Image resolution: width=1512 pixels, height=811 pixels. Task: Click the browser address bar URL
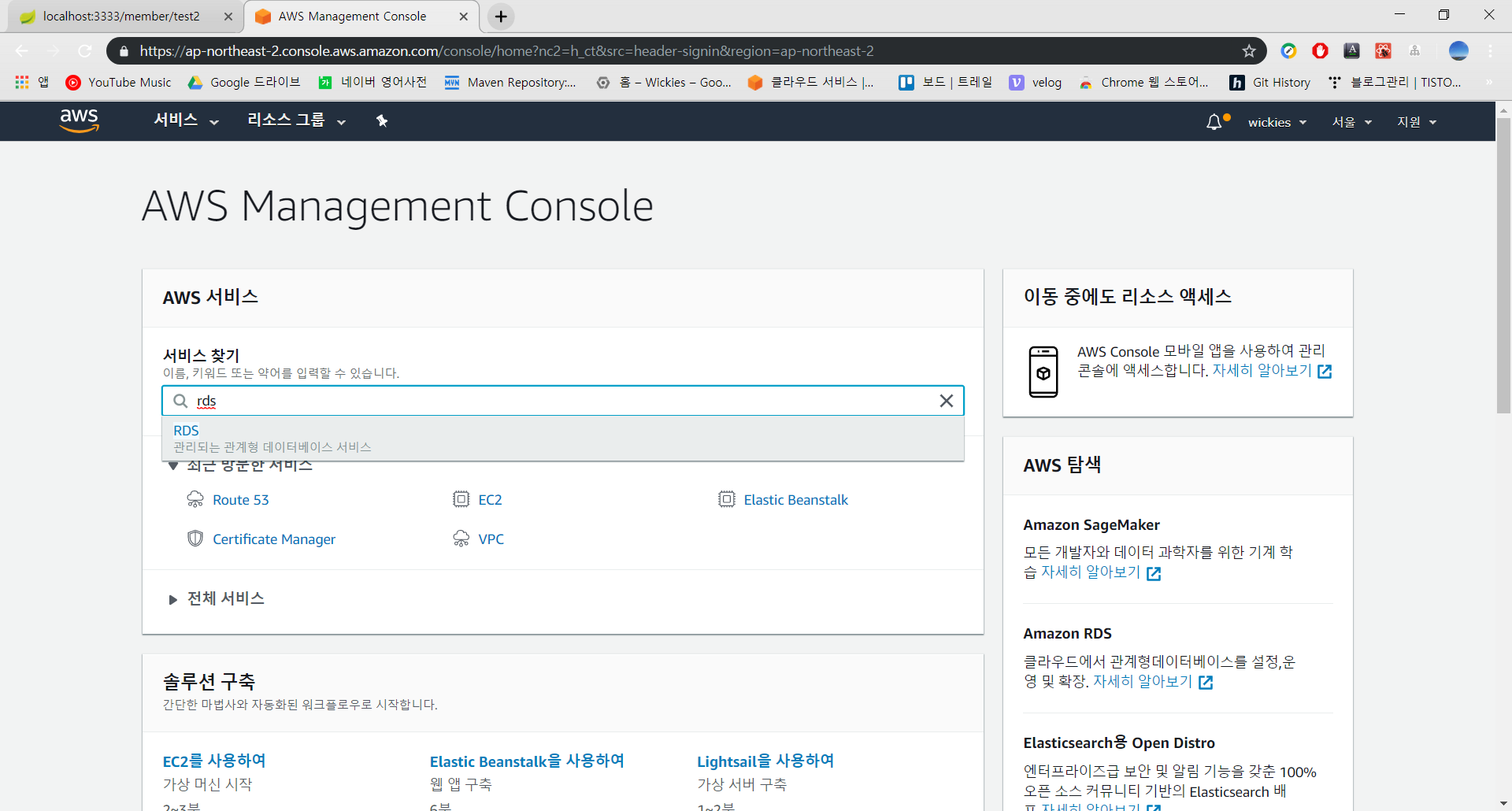[x=506, y=51]
